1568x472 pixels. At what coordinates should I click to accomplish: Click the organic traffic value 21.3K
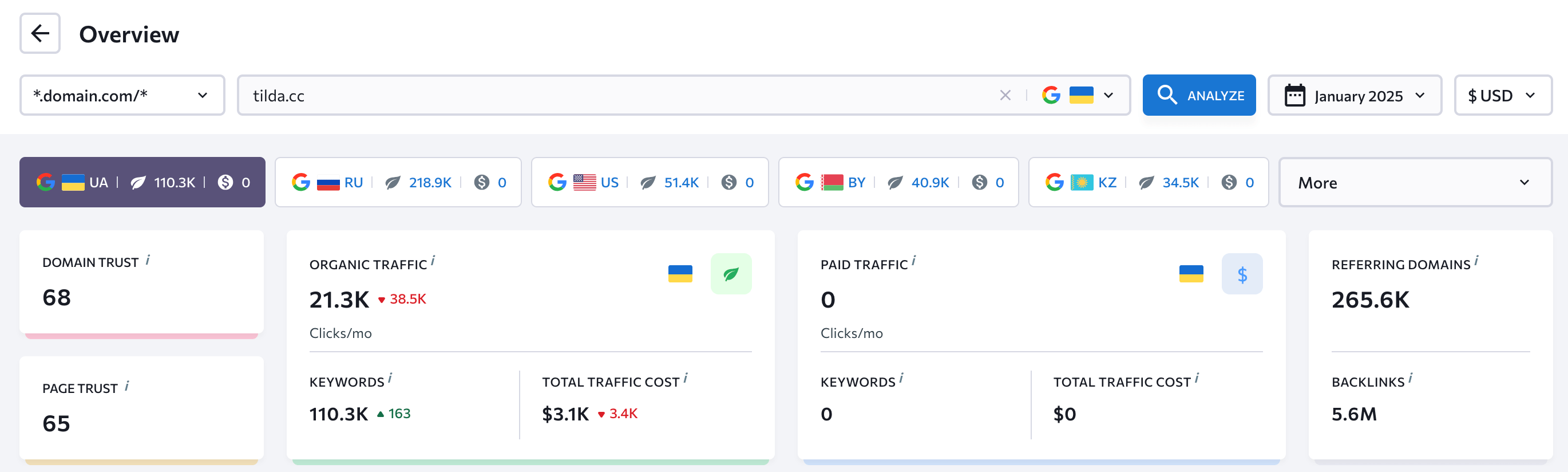pos(339,300)
